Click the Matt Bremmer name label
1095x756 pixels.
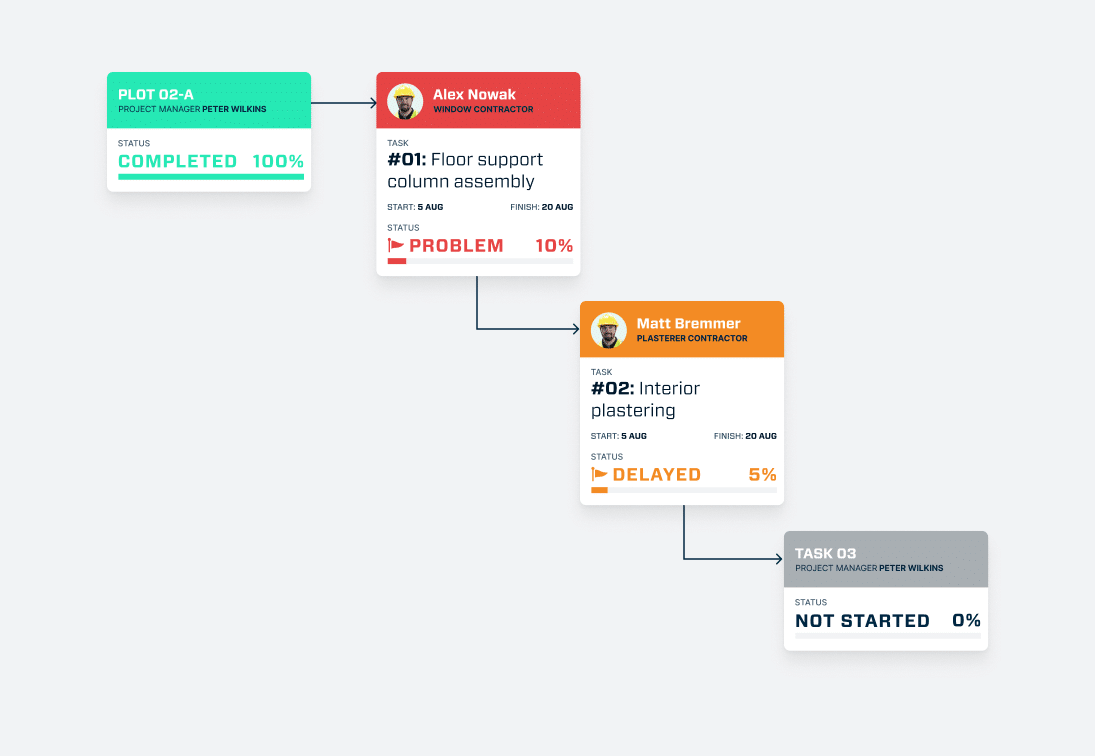pyautogui.click(x=688, y=324)
